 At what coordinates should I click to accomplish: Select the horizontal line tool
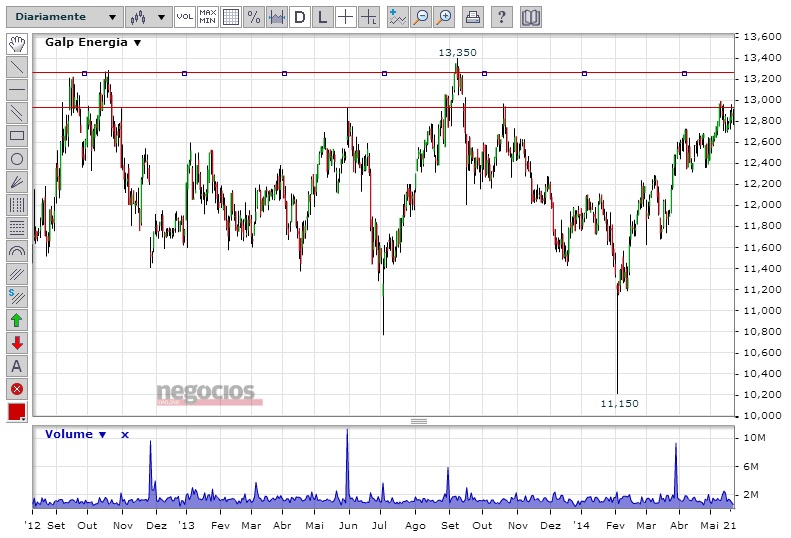pos(17,90)
